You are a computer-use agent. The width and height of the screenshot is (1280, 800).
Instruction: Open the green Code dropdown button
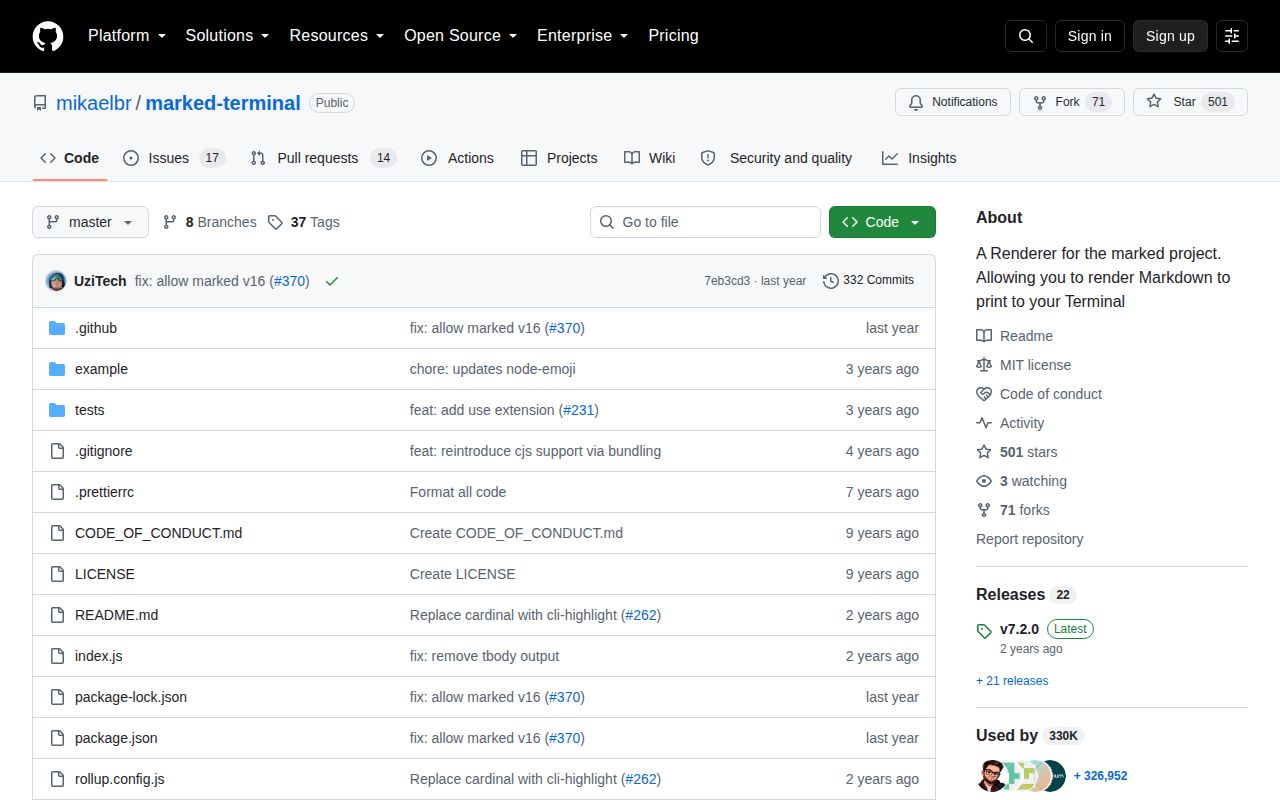click(882, 222)
